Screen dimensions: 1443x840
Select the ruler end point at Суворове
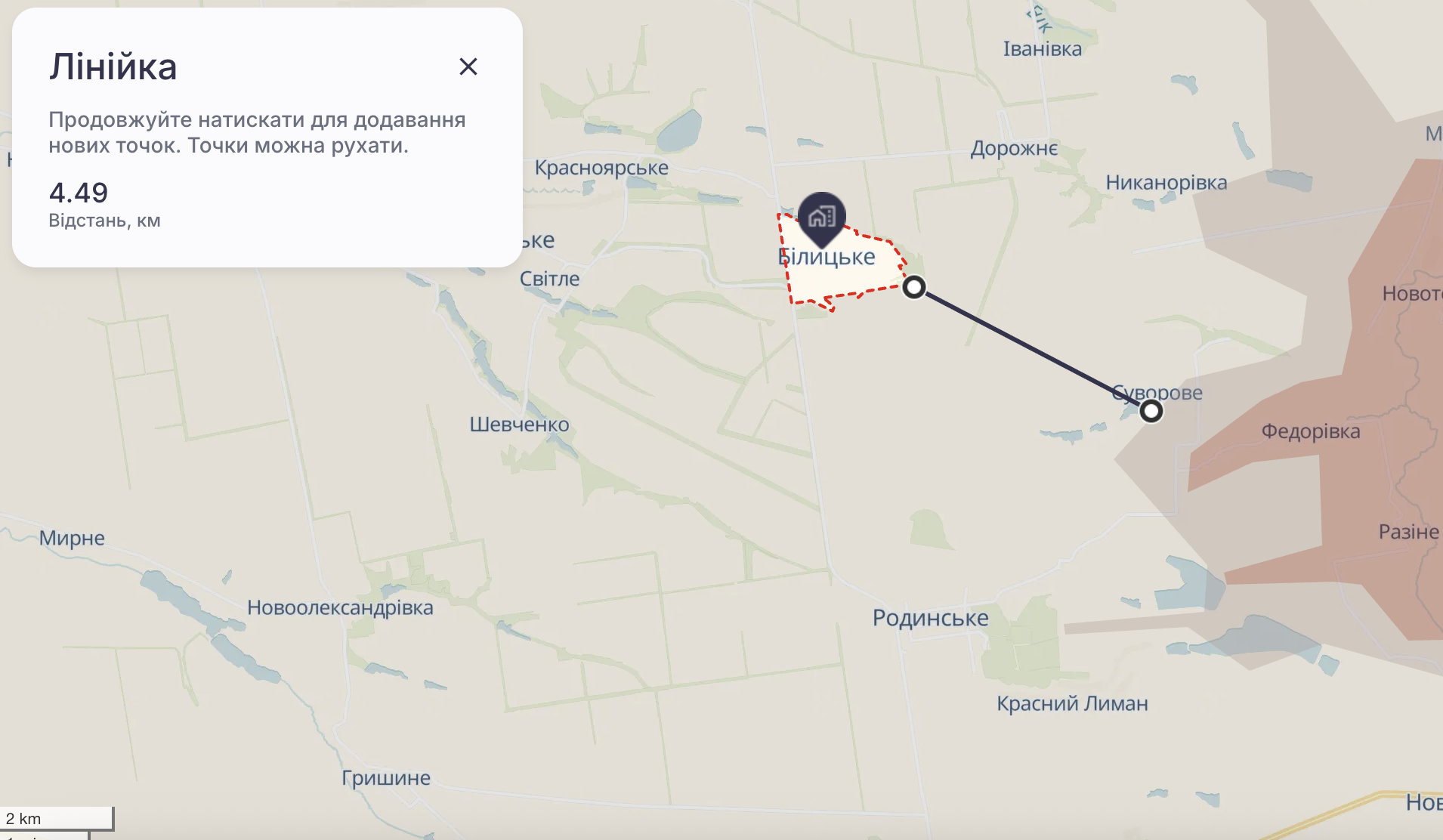tap(1151, 411)
